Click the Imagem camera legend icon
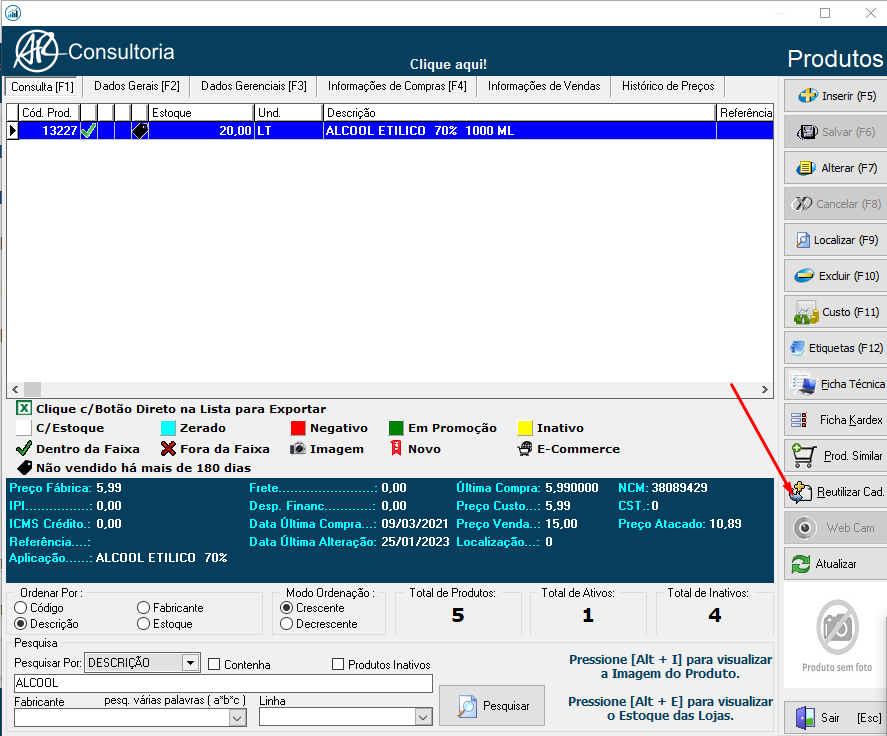 pos(298,449)
